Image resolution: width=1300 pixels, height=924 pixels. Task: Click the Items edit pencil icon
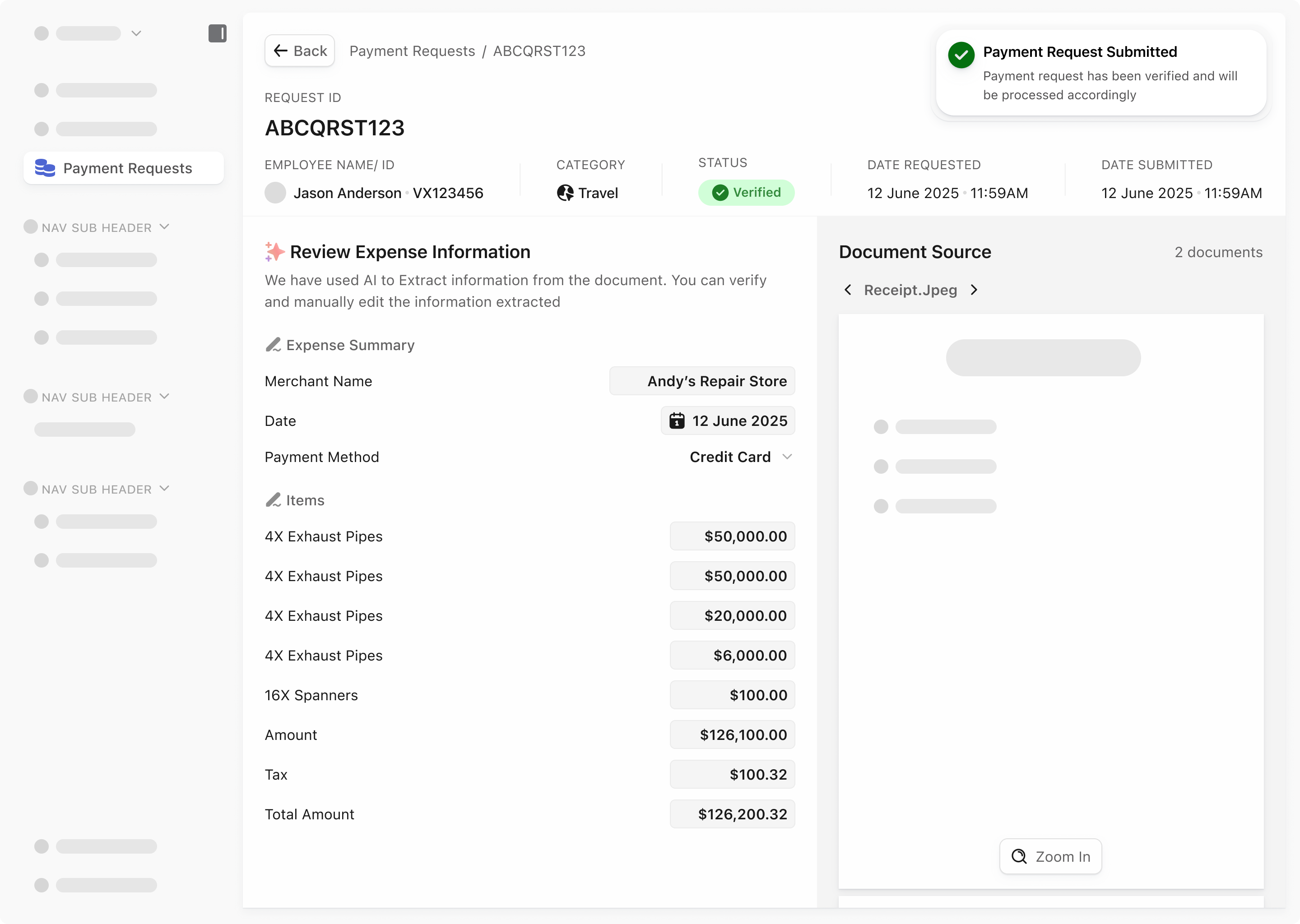(273, 500)
